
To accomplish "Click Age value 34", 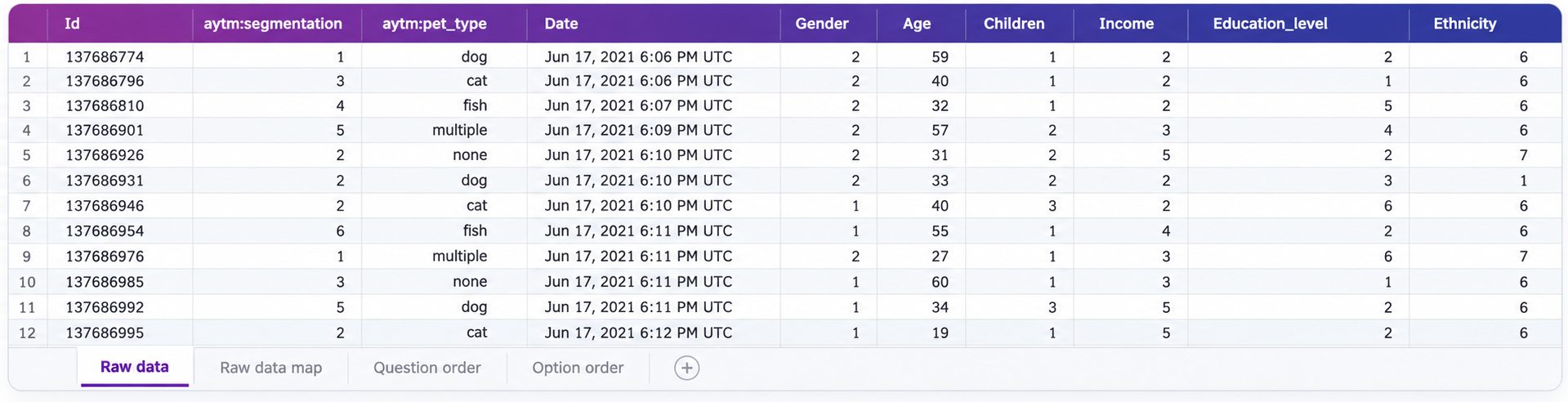I will [940, 307].
